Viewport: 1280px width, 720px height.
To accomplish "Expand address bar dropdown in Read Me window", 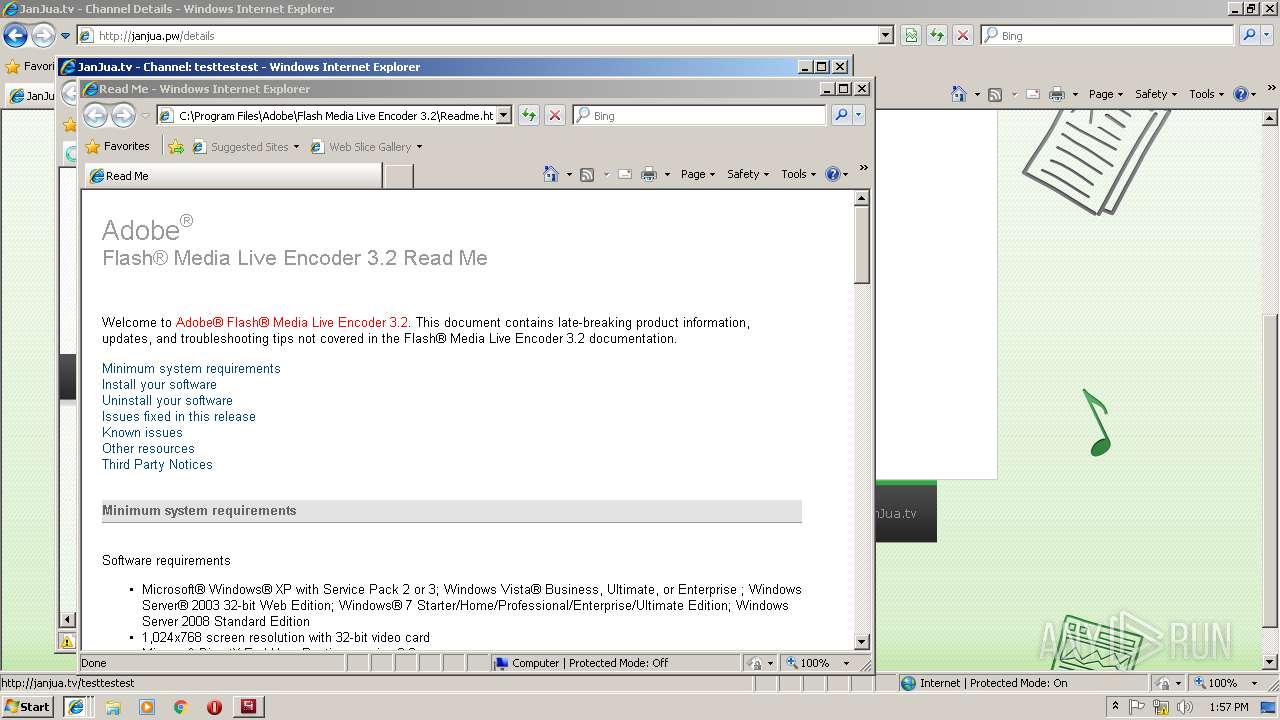I will click(504, 115).
